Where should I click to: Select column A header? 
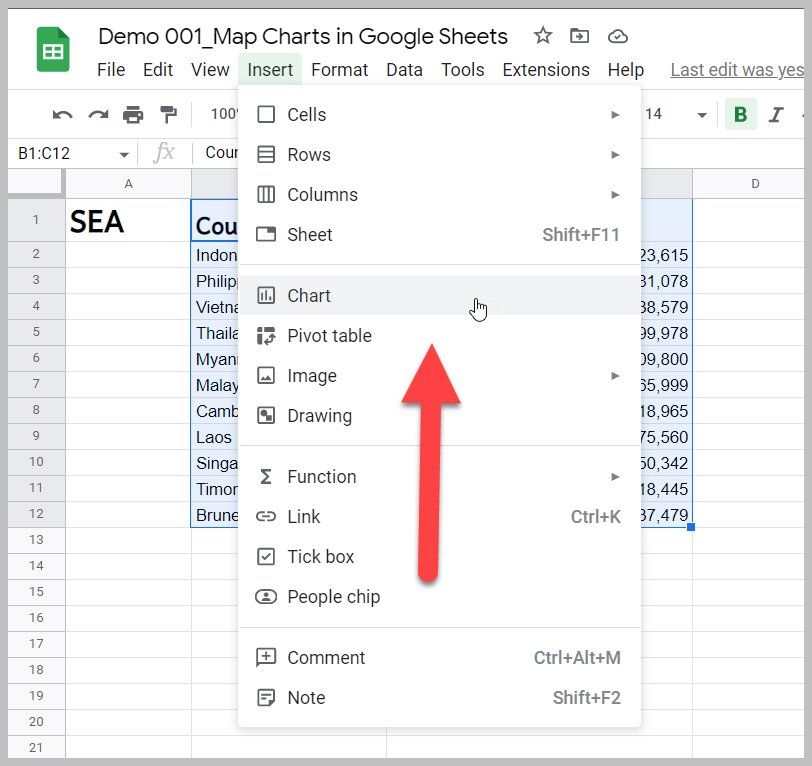coord(128,184)
